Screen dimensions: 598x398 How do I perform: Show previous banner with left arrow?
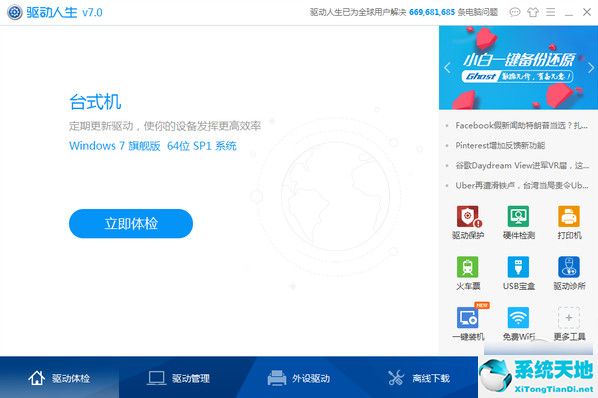click(x=447, y=68)
